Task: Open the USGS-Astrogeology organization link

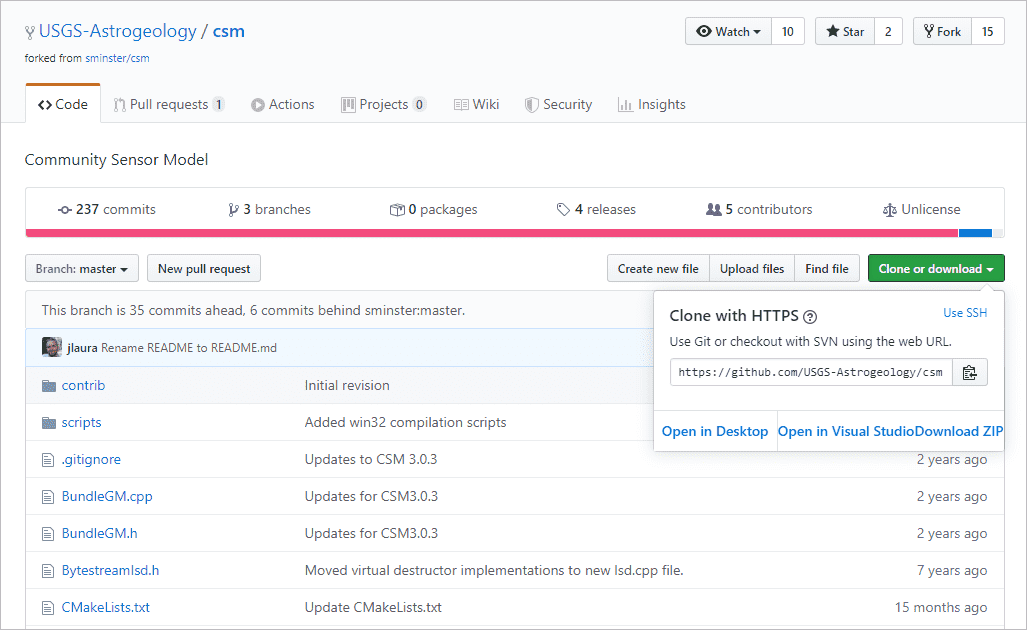Action: coord(118,31)
